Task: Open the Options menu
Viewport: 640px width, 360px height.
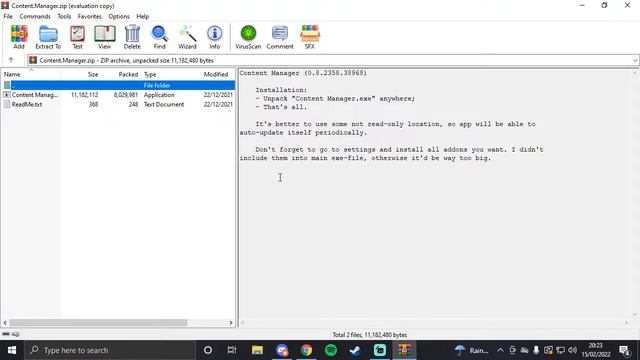Action: (119, 16)
